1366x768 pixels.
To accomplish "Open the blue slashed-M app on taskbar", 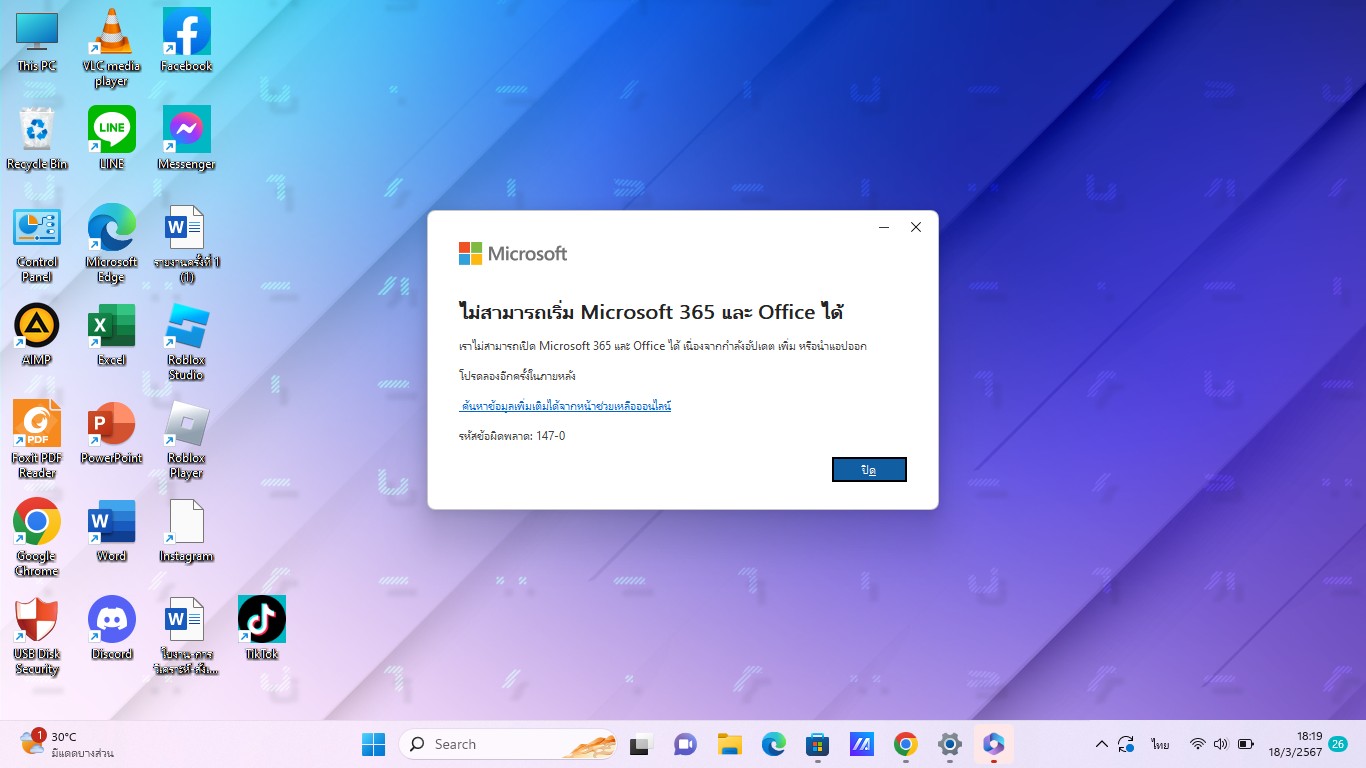I will (x=862, y=744).
